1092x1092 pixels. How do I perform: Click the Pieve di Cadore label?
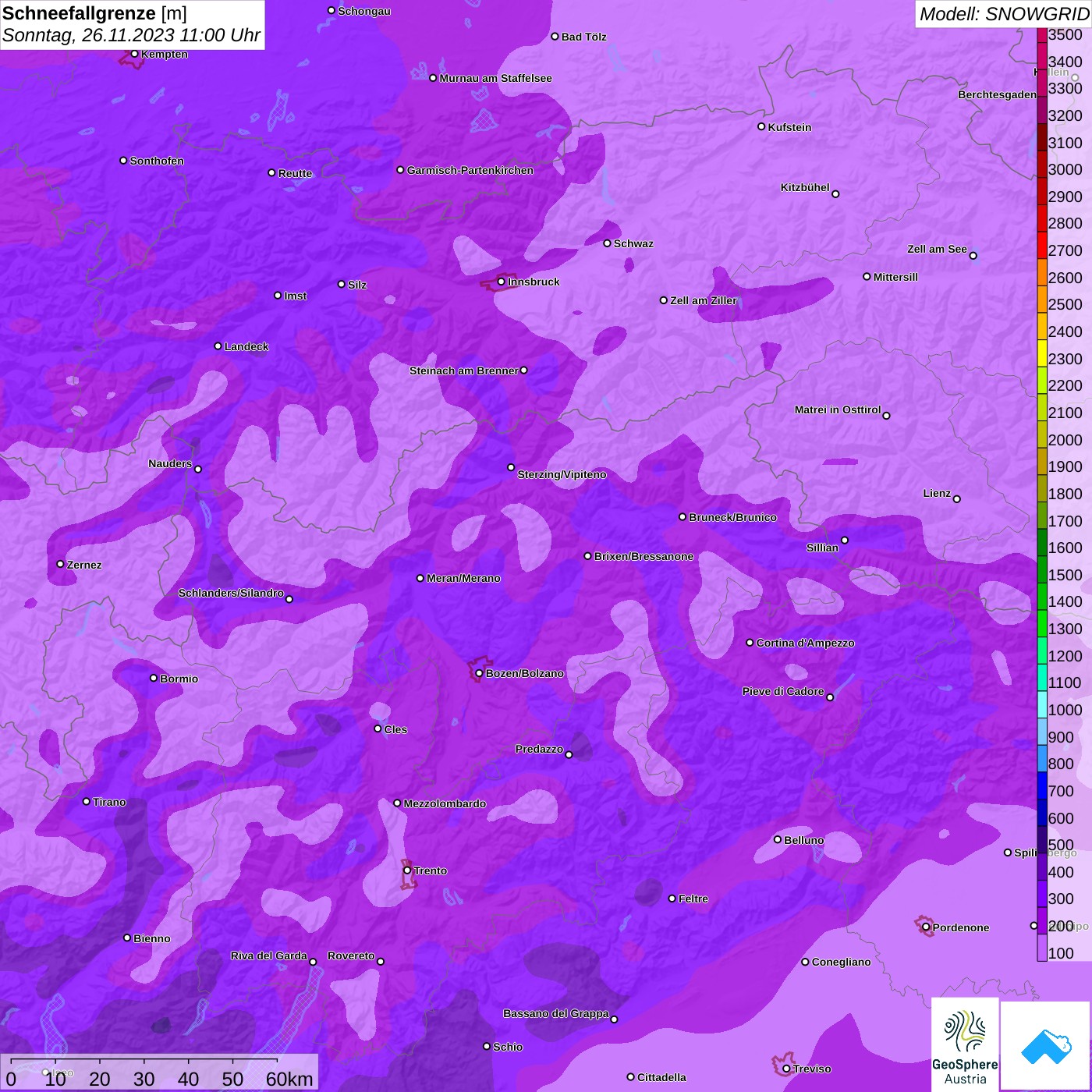coord(783,691)
